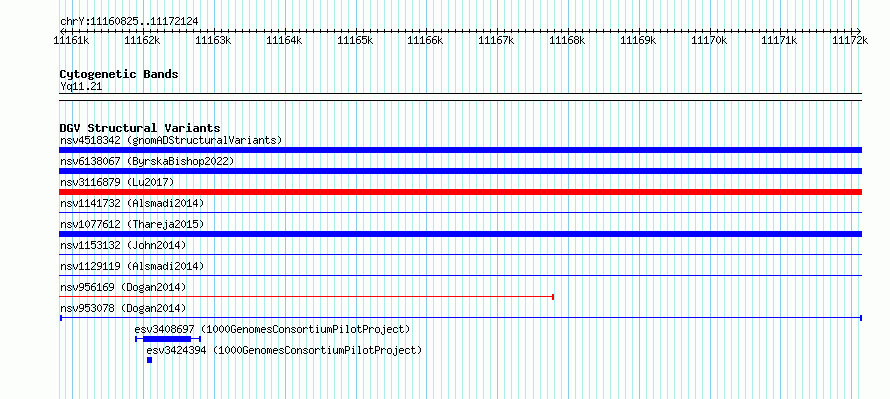Image resolution: width=890 pixels, height=399 pixels.
Task: Open the nsv3116879 Lu2017 variant label
Action: [x=117, y=182]
